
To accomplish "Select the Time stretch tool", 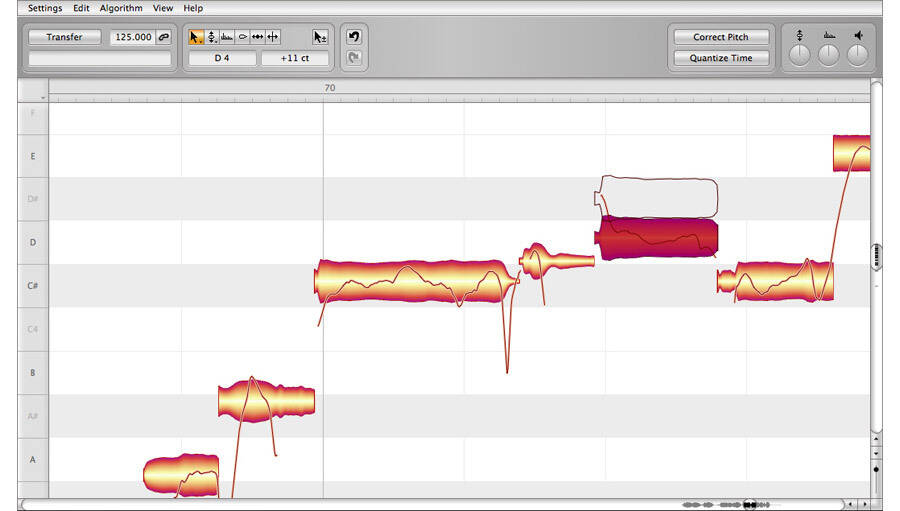I will point(258,37).
